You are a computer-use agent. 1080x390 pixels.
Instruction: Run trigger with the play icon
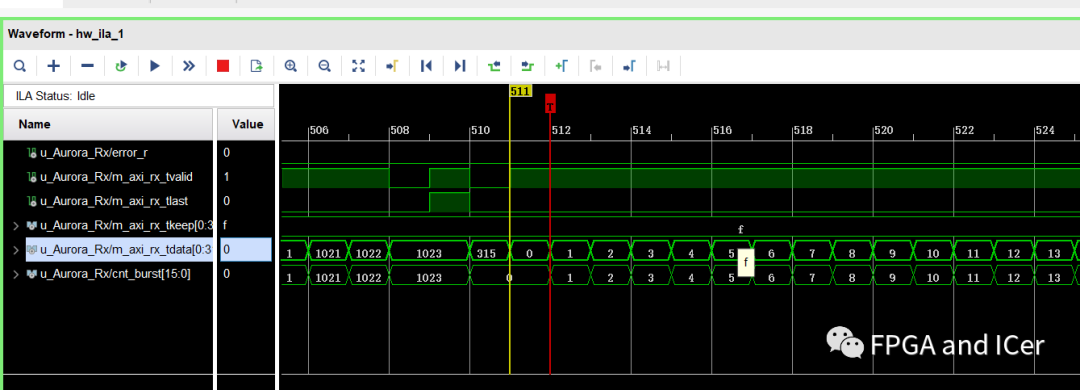tap(155, 66)
